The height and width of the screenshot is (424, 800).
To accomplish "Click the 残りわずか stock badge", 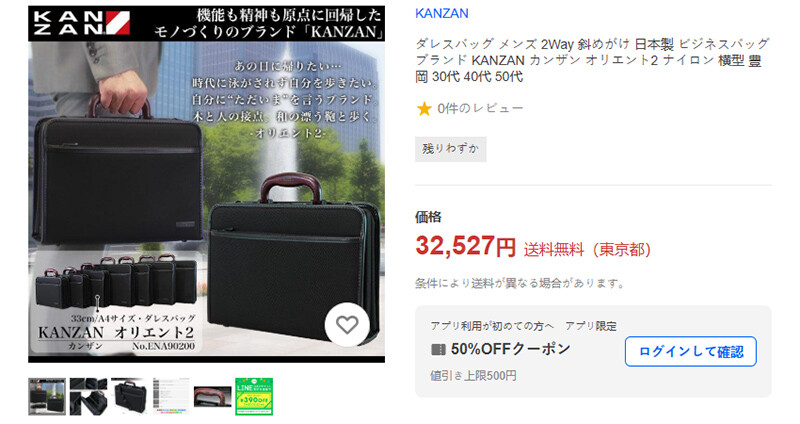I will (x=451, y=149).
